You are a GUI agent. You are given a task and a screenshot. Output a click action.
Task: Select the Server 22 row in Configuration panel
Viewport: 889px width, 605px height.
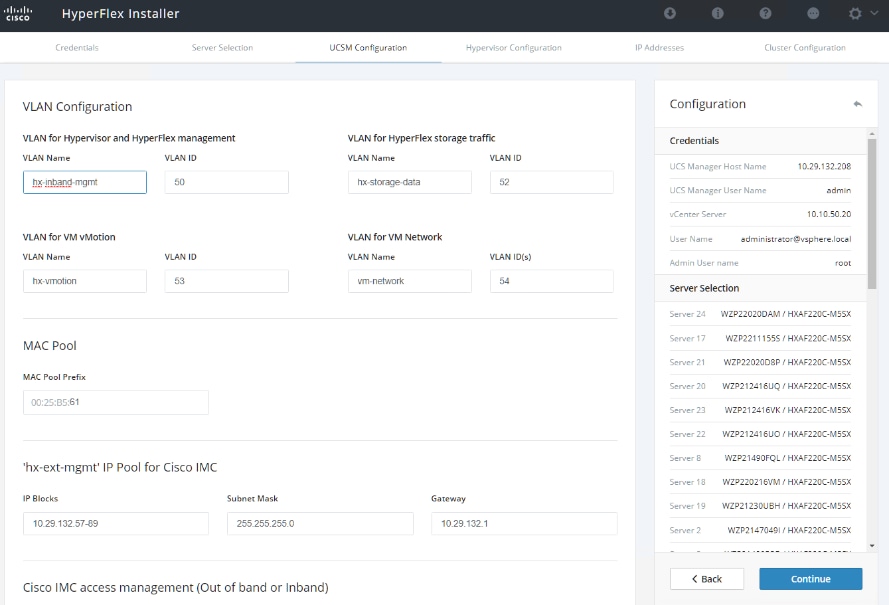760,434
